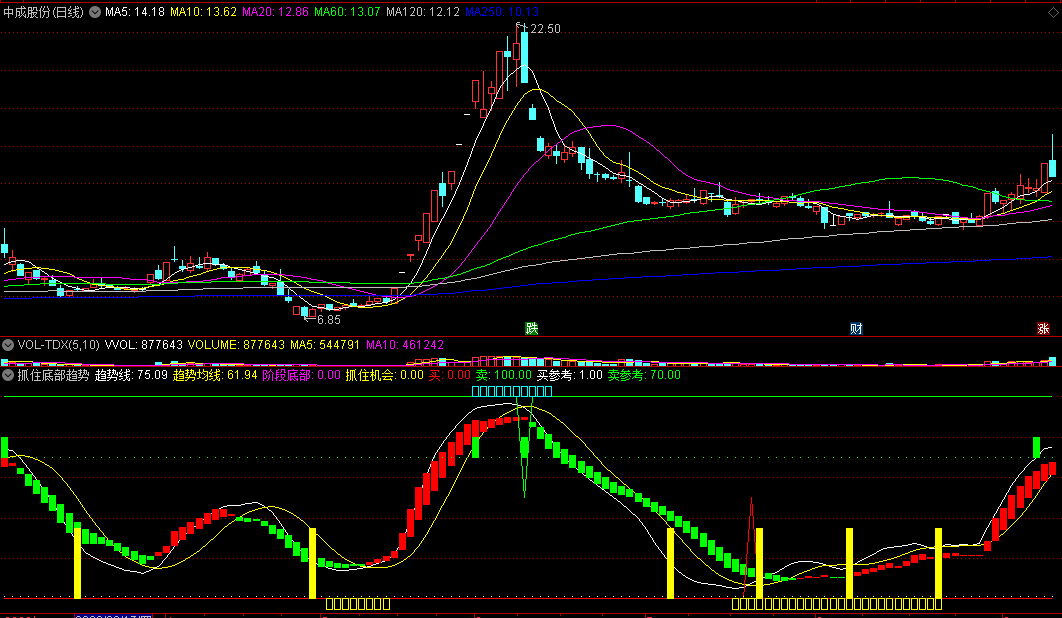Click the 趋势线: 75.09 value
Viewport: 1062px width, 618px height.
(131, 375)
